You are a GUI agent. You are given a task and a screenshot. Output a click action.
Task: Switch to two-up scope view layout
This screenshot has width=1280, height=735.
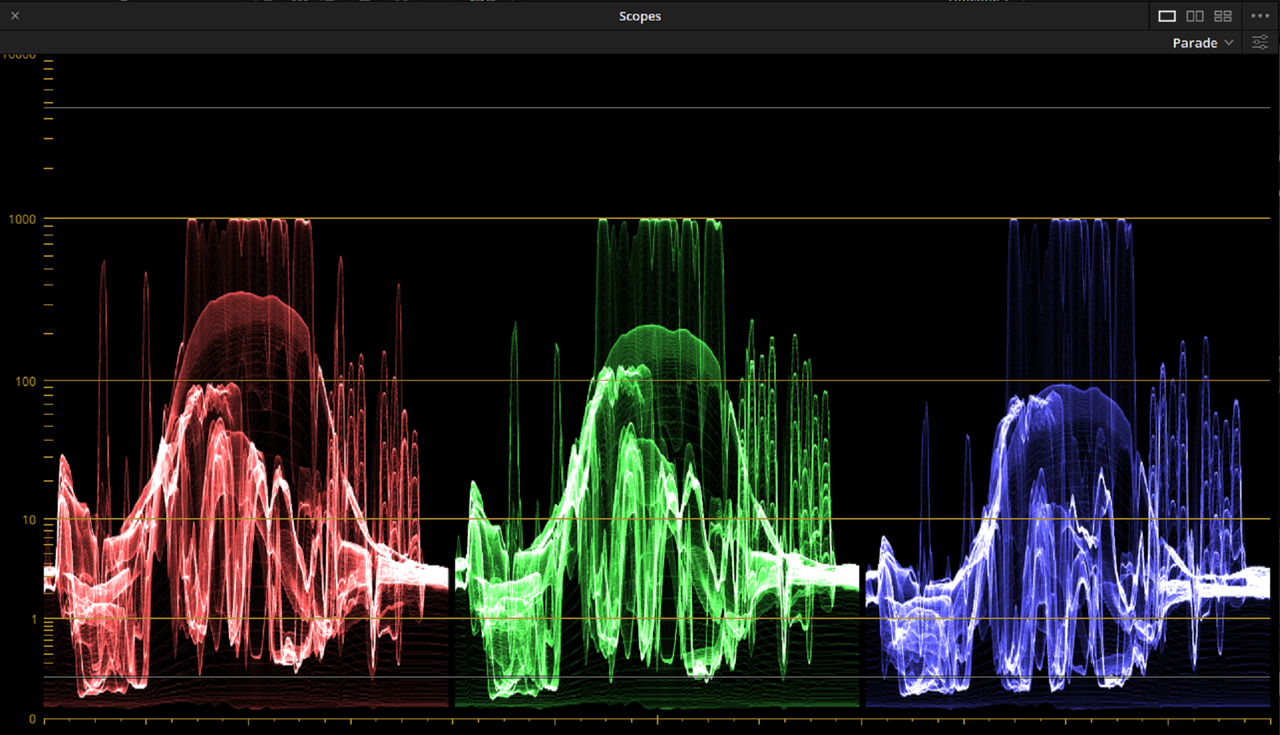coord(1195,16)
